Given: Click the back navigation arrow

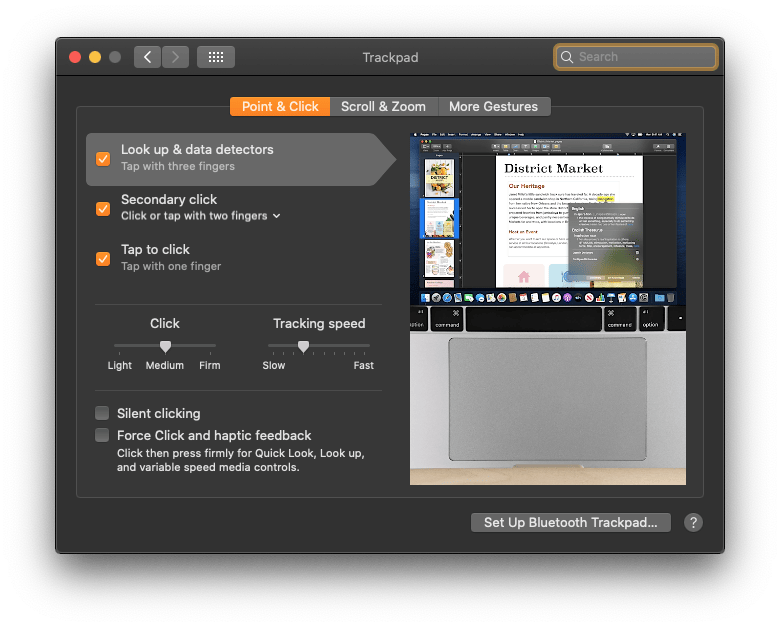Looking at the screenshot, I should coord(148,57).
